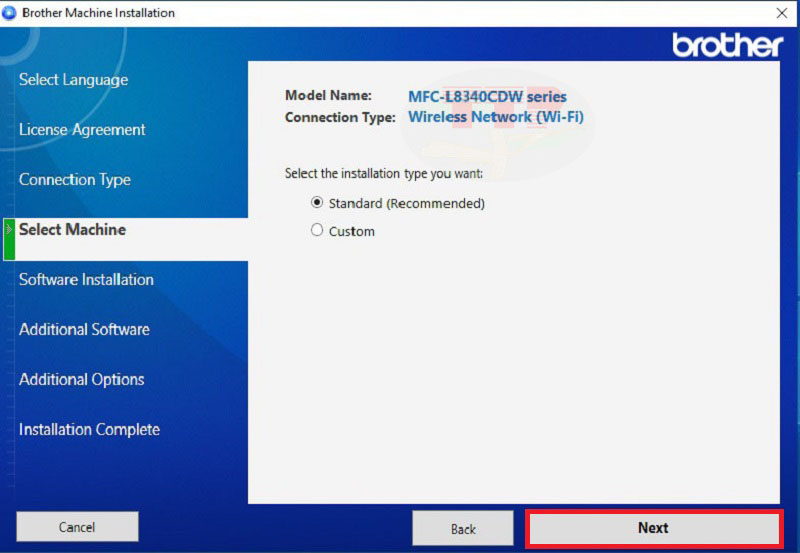
Task: Click the highlighted Select Machine step
Action: point(73,230)
